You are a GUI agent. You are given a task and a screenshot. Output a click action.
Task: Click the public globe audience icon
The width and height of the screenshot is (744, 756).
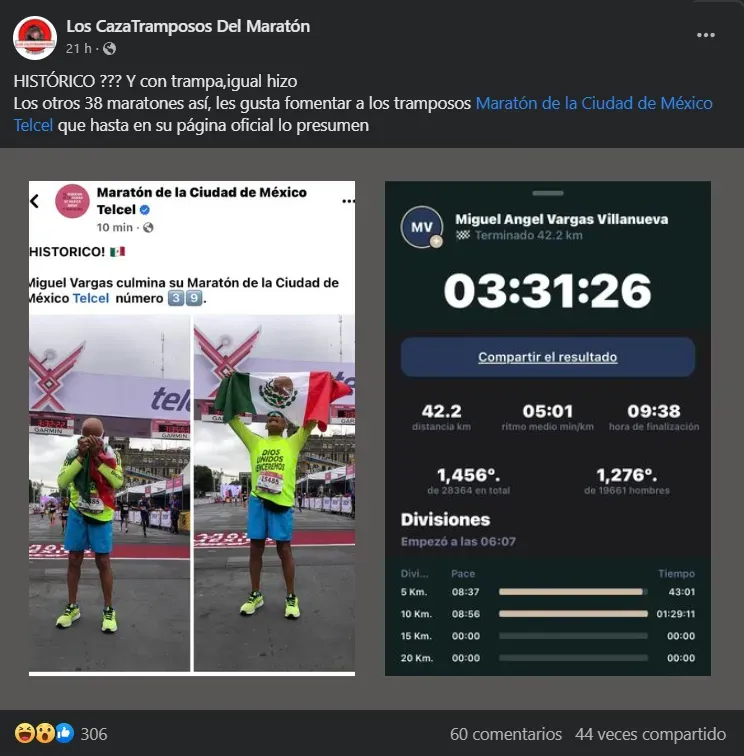tap(109, 49)
